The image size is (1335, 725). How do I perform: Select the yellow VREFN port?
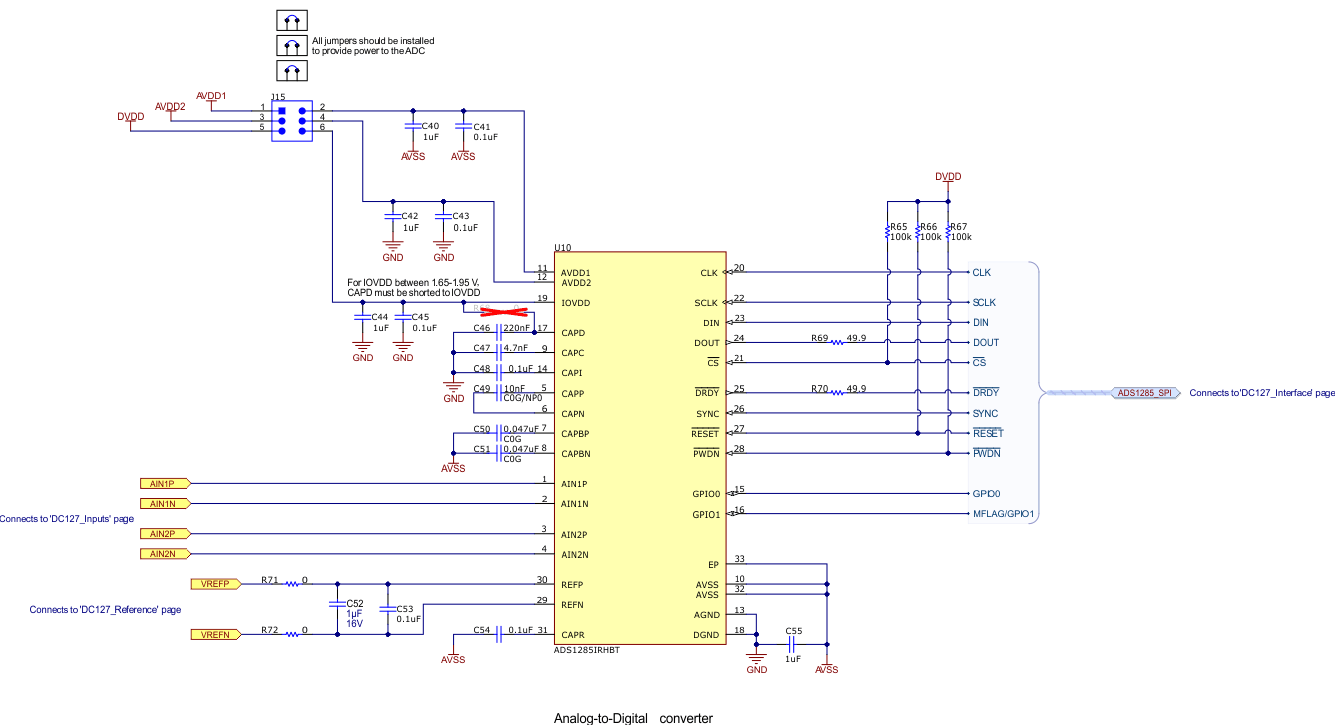point(215,634)
